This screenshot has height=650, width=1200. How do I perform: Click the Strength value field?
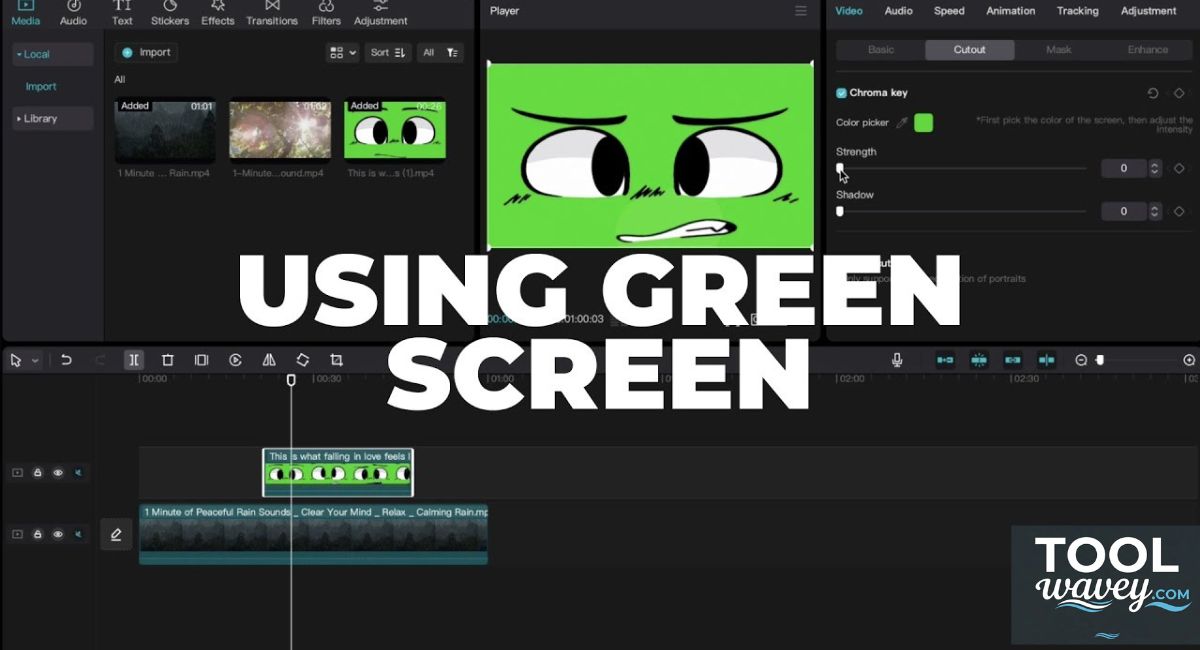[x=1124, y=168]
